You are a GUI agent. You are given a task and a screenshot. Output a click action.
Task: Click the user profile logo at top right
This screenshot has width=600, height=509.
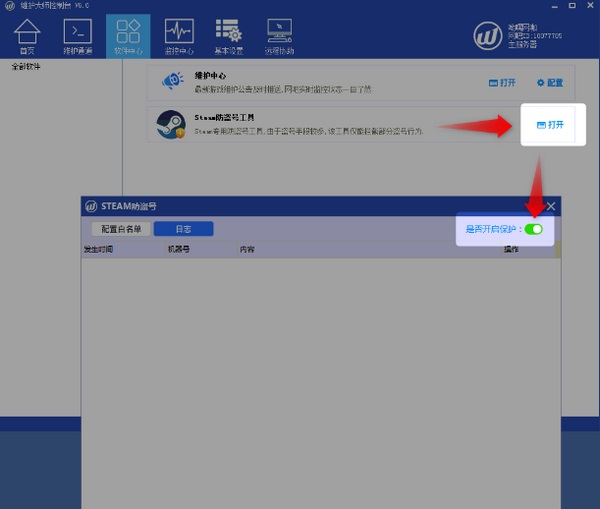tap(488, 35)
